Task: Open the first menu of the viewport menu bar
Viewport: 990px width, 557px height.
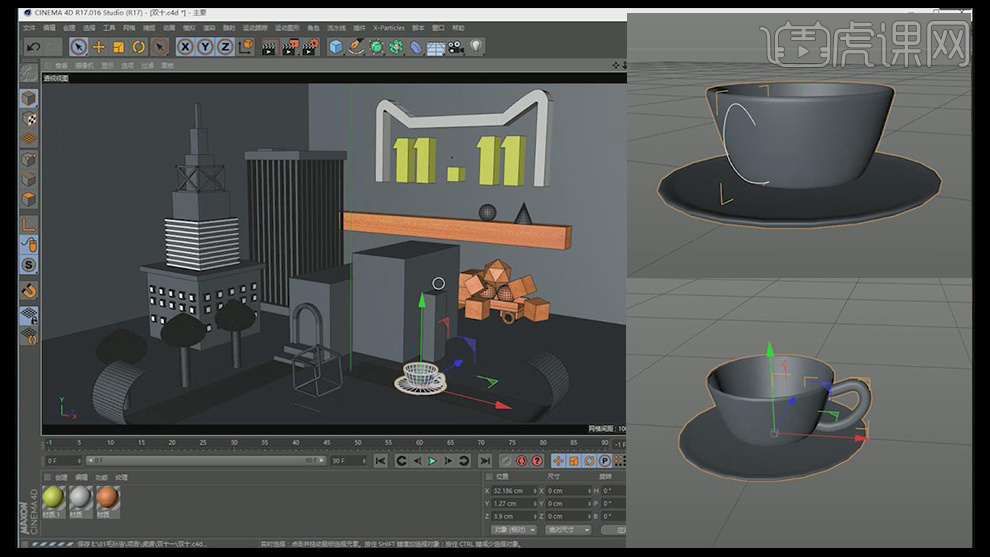Action: pos(61,66)
